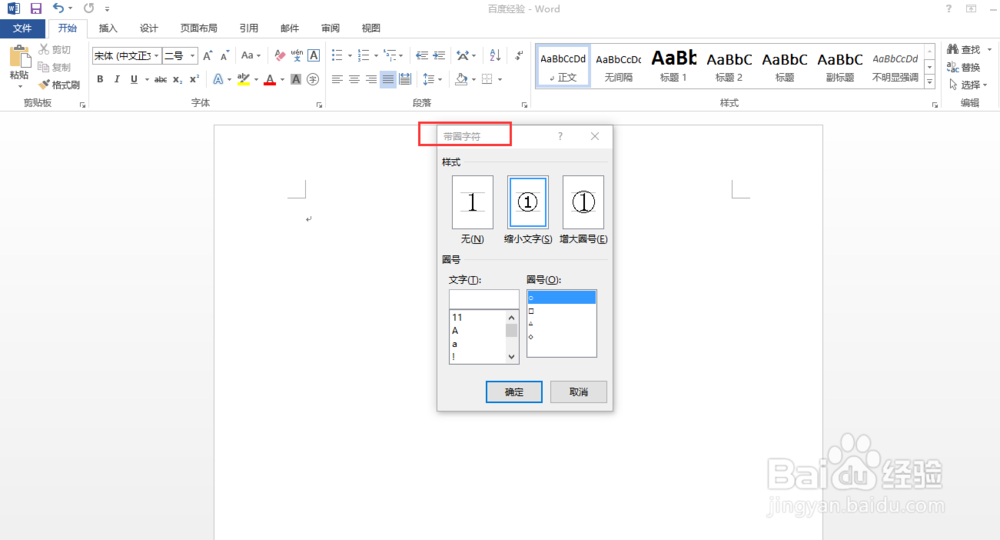Switch to the 引用 tab
This screenshot has height=540, width=1000.
pyautogui.click(x=249, y=28)
